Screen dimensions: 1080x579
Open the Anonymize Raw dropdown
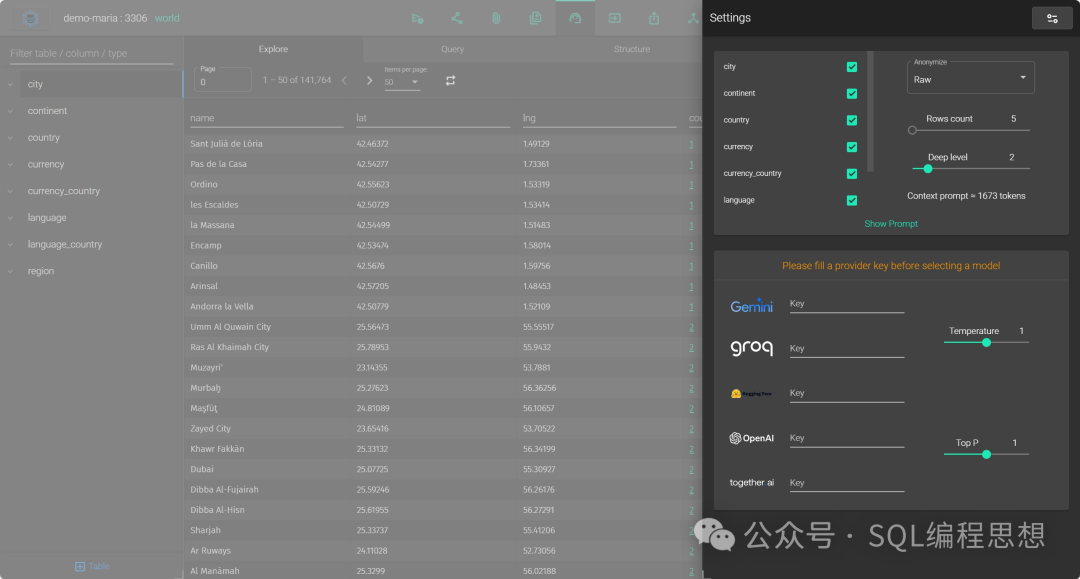pyautogui.click(x=970, y=77)
